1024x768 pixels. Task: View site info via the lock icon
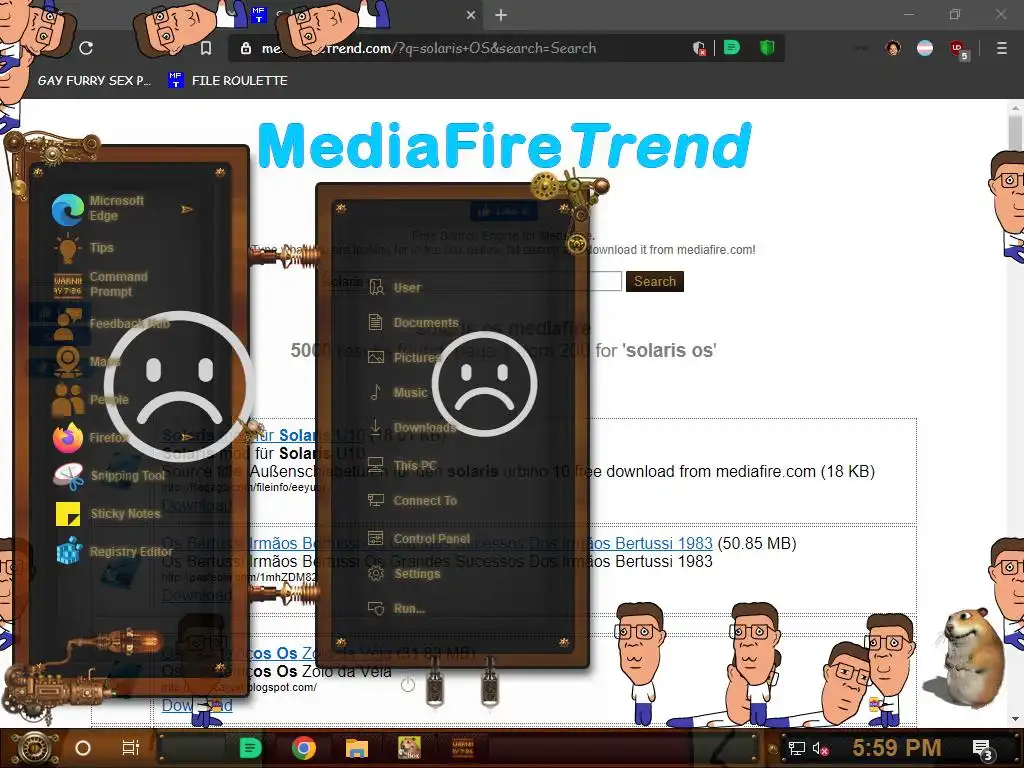point(246,48)
